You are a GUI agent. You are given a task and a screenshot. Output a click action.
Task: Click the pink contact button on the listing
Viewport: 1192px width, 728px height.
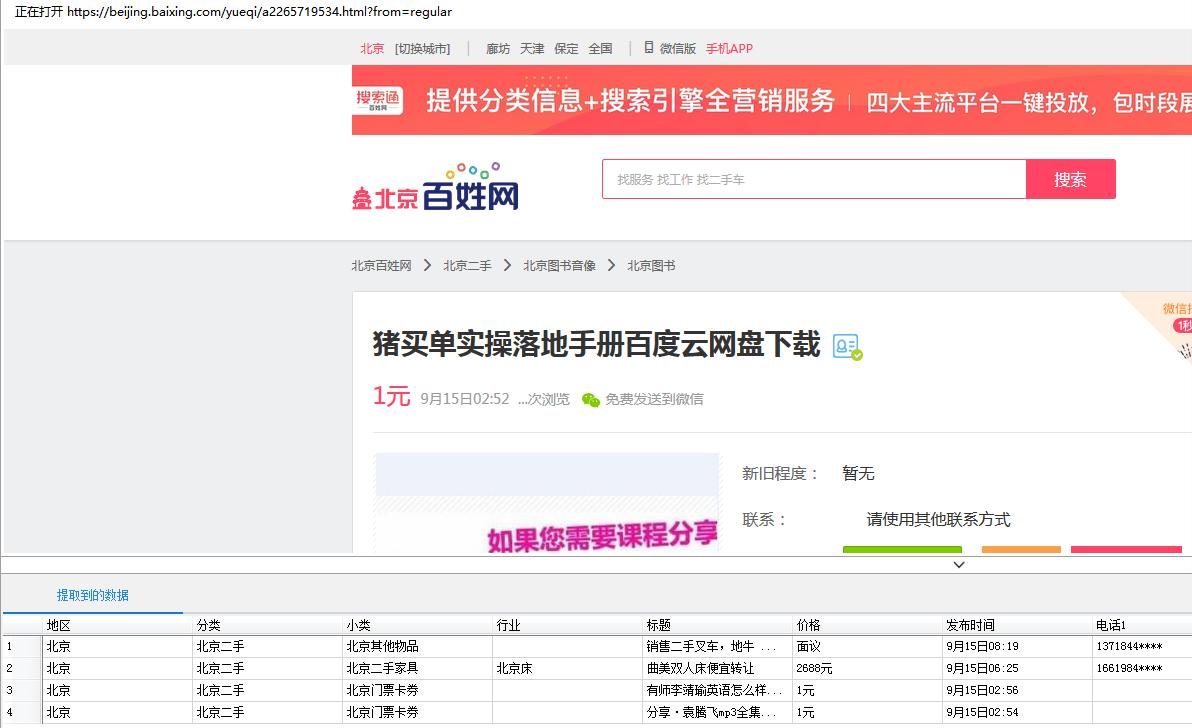pyautogui.click(x=1126, y=549)
